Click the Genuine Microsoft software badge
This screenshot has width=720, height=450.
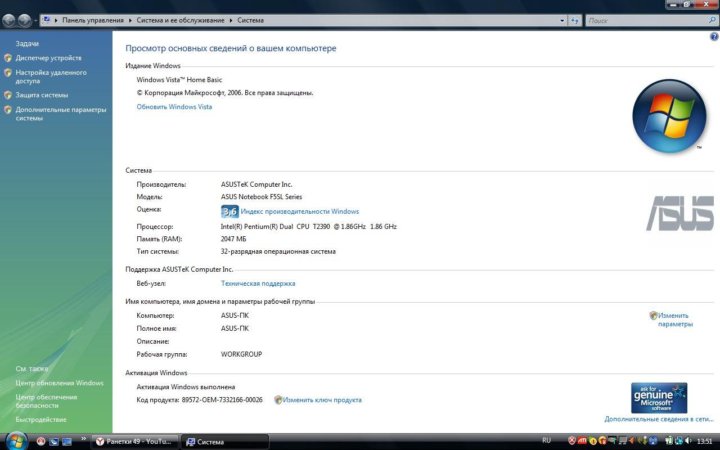(x=658, y=397)
